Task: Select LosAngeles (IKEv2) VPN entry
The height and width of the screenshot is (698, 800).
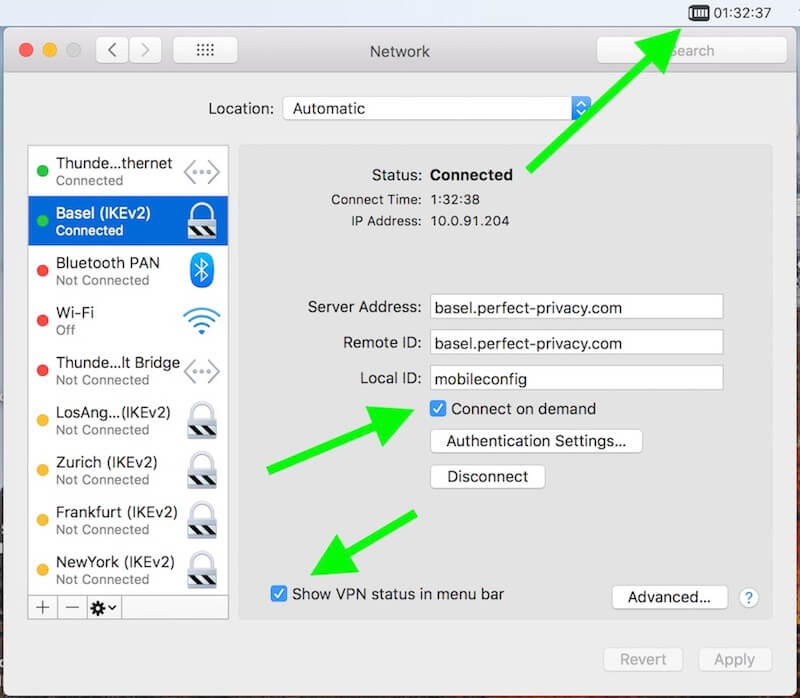Action: pyautogui.click(x=128, y=420)
